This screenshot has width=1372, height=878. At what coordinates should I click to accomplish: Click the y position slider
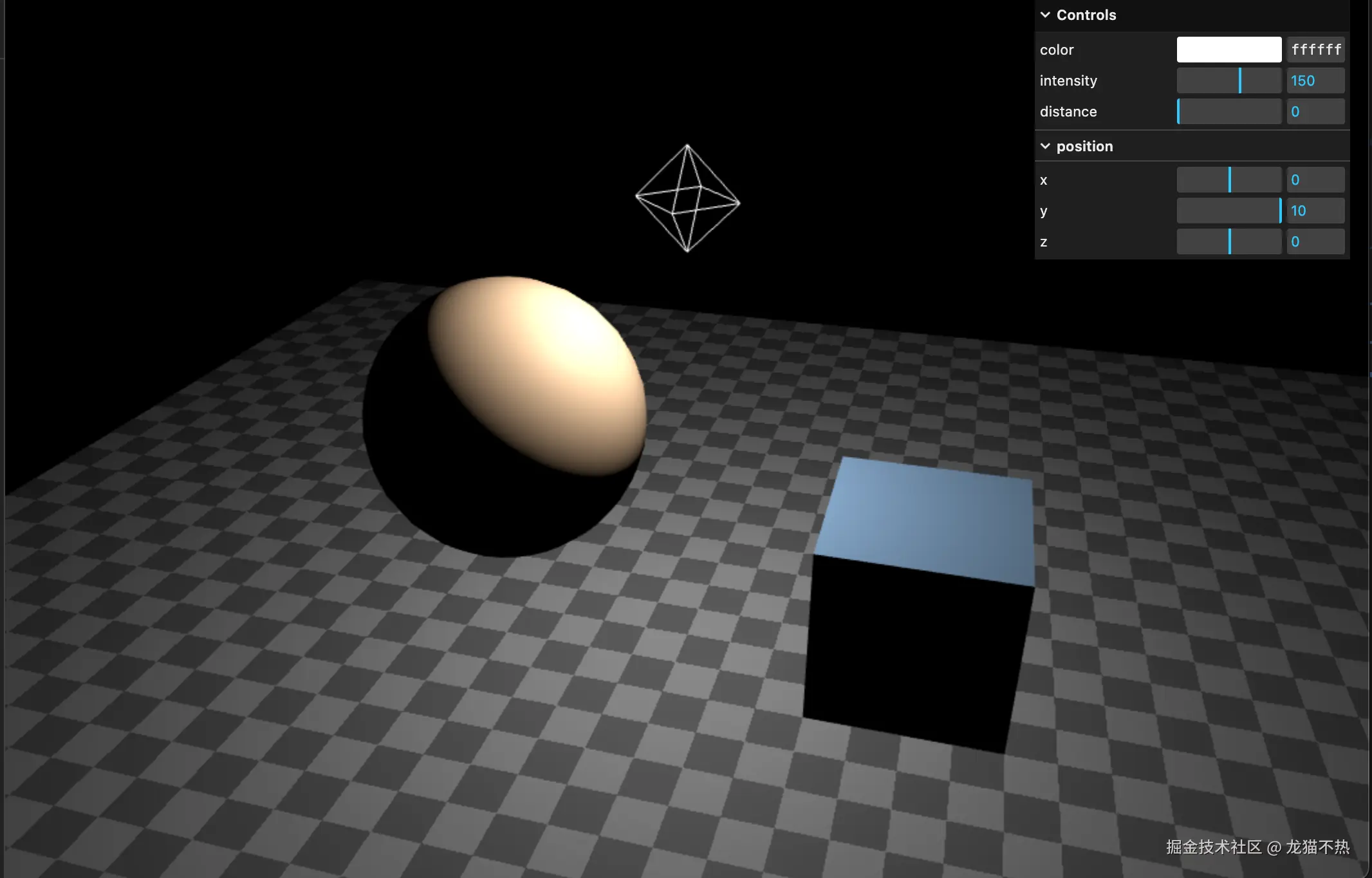pyautogui.click(x=1228, y=210)
